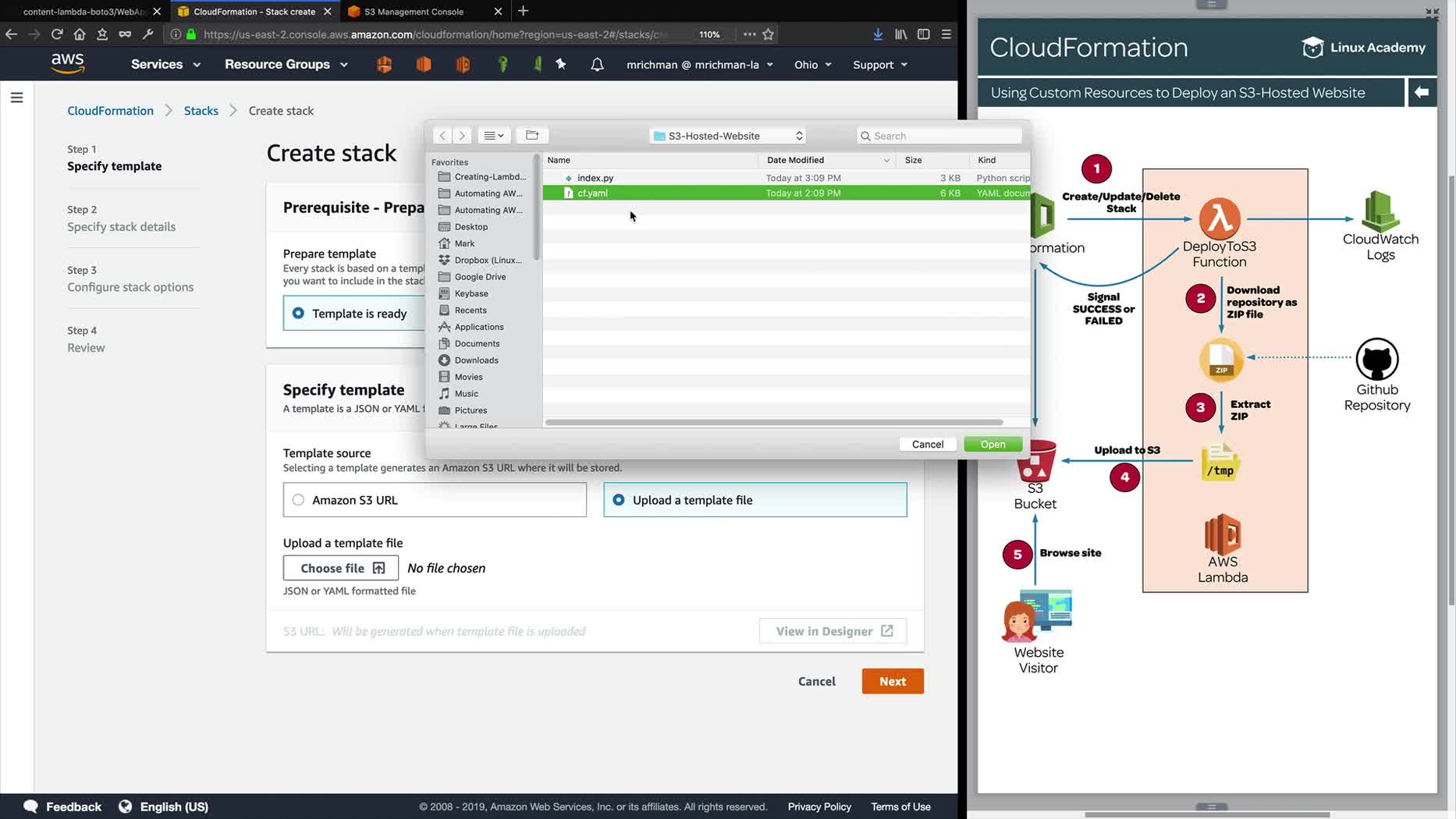Open the Ohio region selector
This screenshot has height=819, width=1456.
pyautogui.click(x=813, y=65)
